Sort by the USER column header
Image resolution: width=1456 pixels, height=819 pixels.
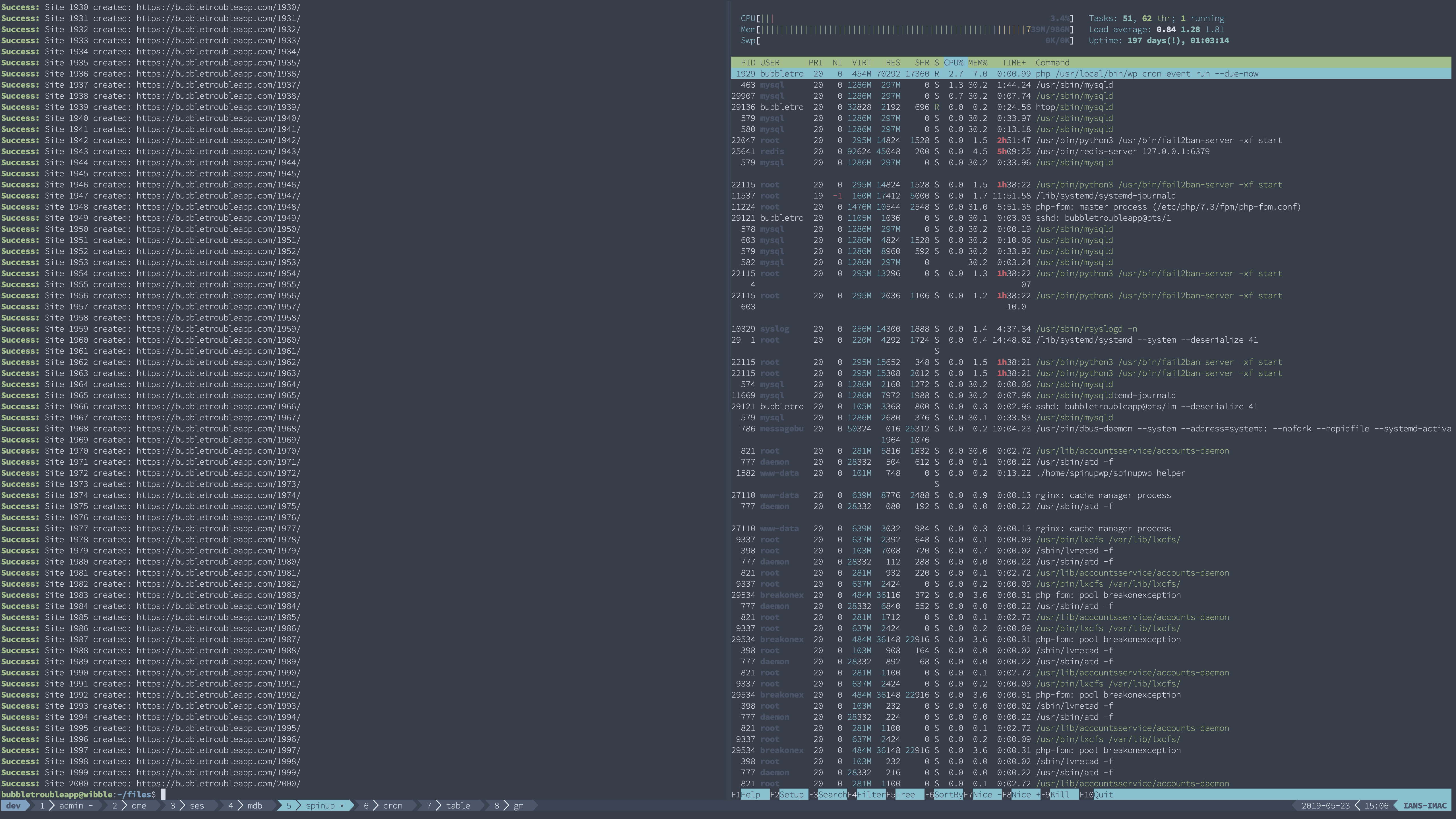pos(769,63)
